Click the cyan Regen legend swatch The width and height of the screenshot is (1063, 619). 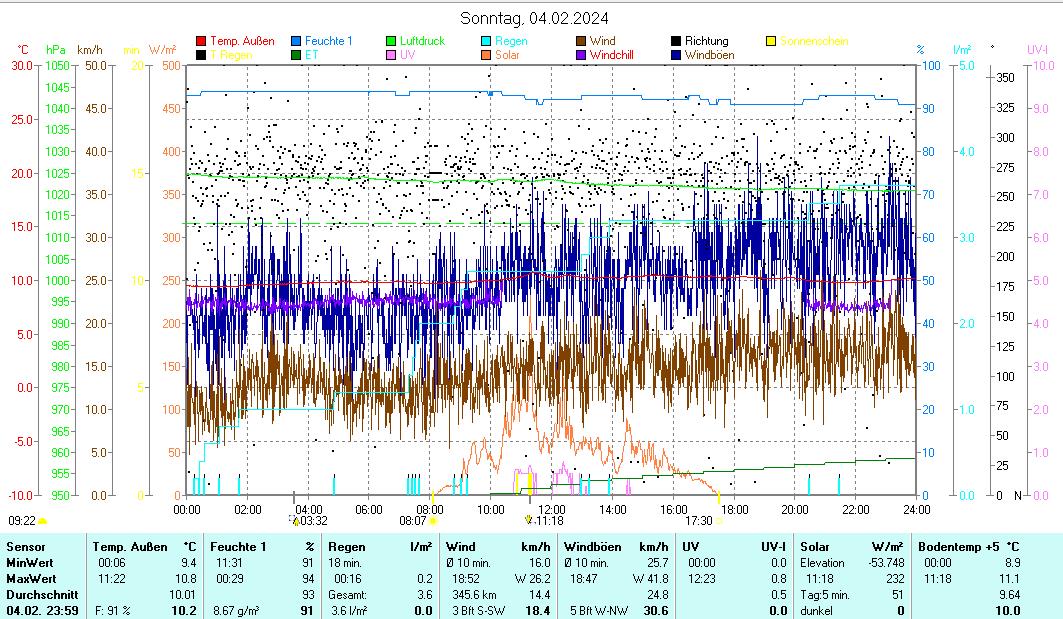pyautogui.click(x=486, y=42)
